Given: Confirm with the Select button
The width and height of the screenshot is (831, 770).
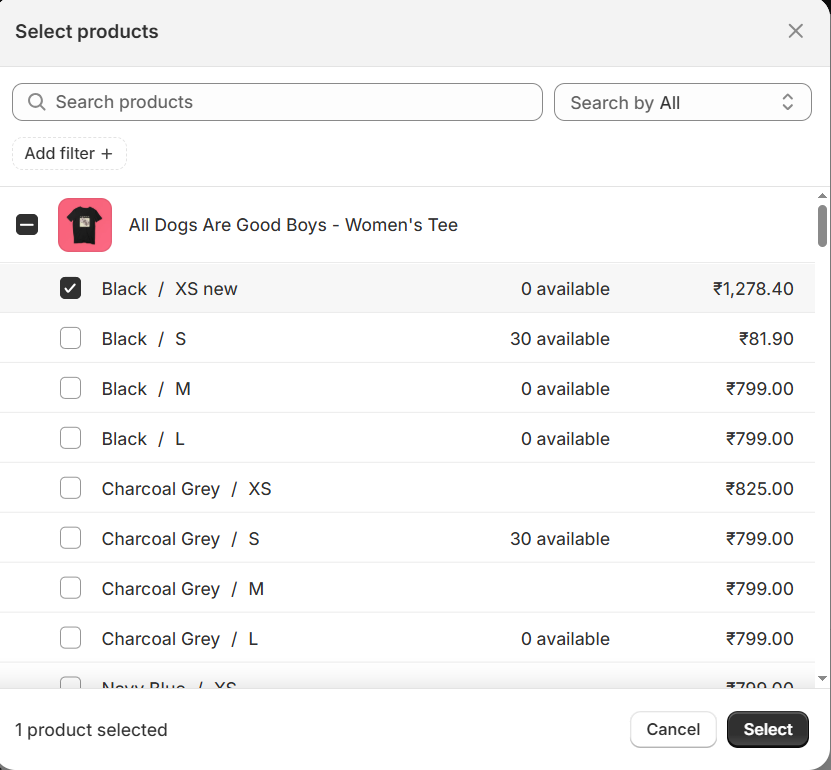Looking at the screenshot, I should coord(767,730).
